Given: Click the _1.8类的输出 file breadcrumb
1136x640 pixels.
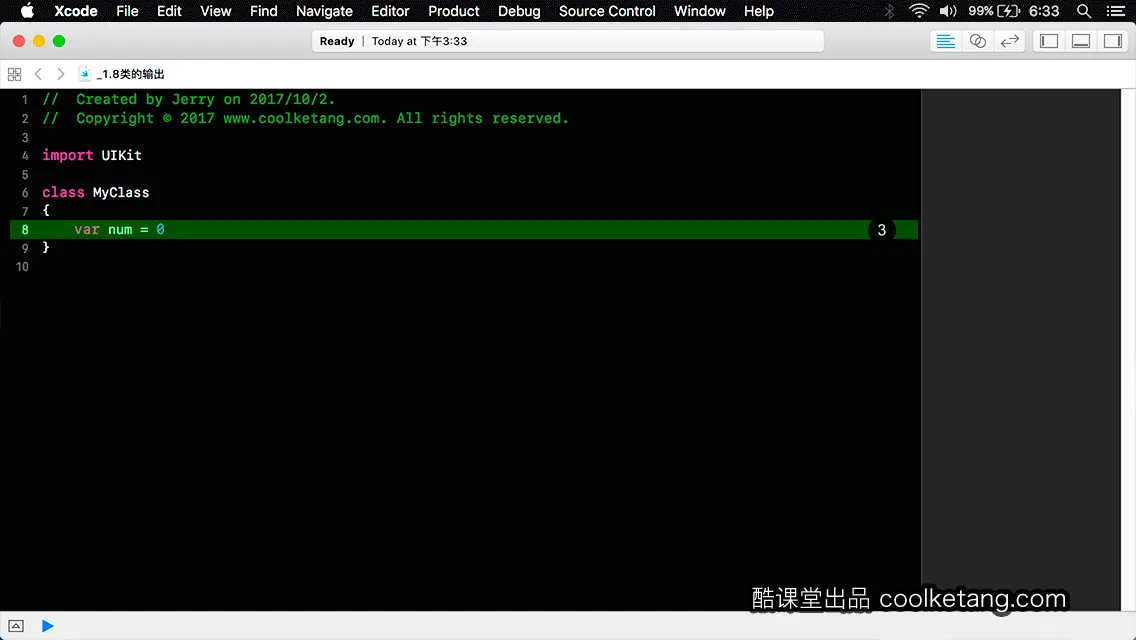Looking at the screenshot, I should point(130,74).
